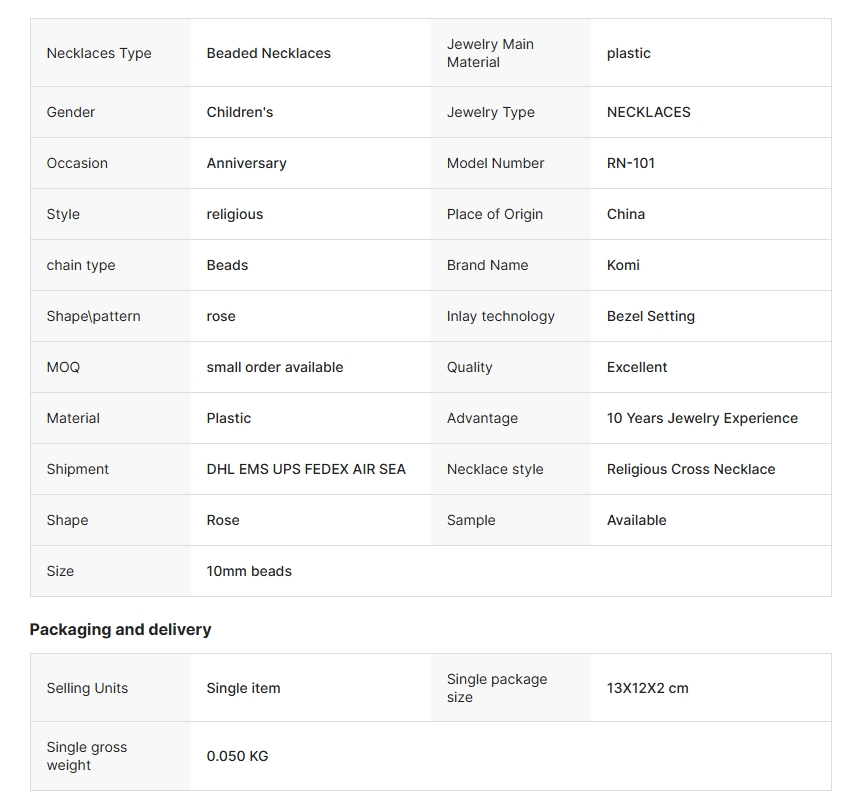This screenshot has height=805, width=847.
Task: Select model number "RN-101"
Action: click(x=631, y=163)
